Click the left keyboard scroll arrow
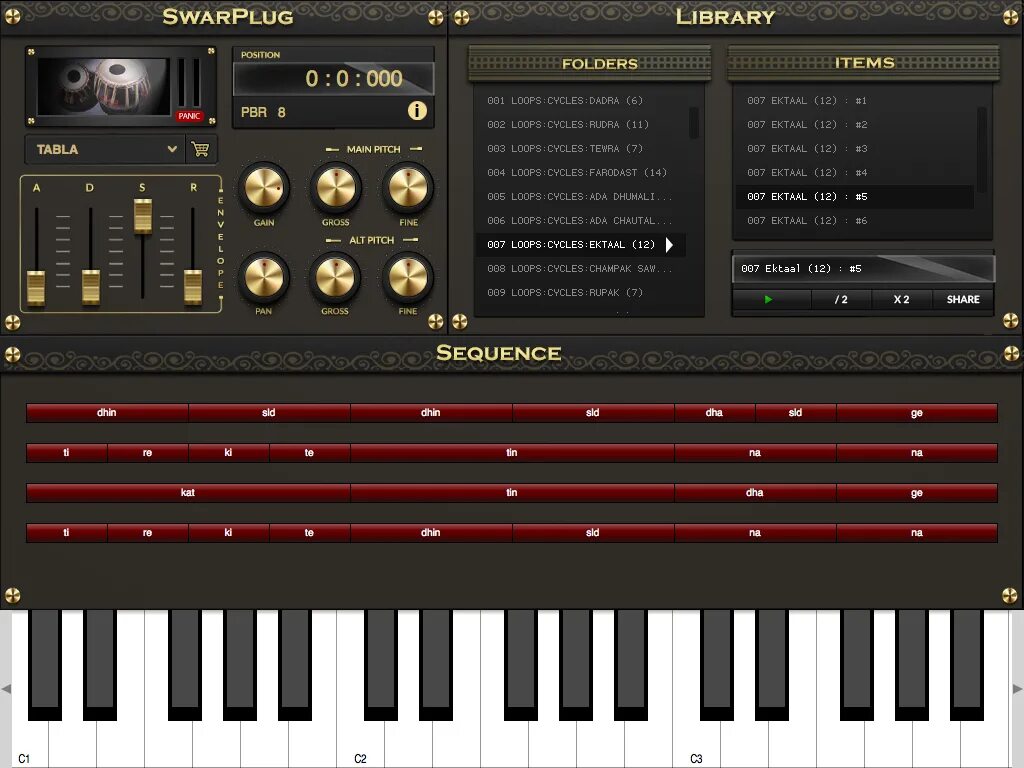The width and height of the screenshot is (1024, 768). (6, 689)
